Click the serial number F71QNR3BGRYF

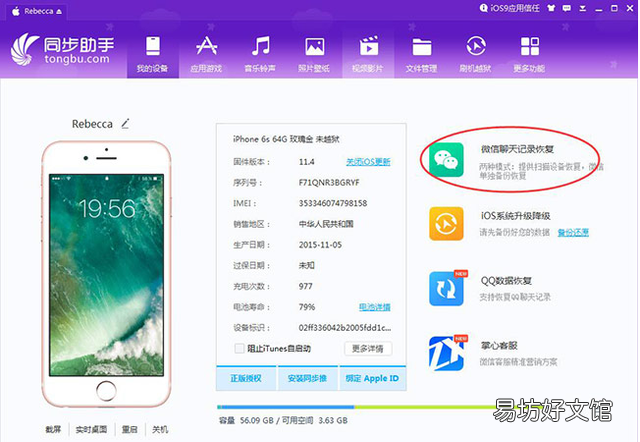pyautogui.click(x=329, y=182)
